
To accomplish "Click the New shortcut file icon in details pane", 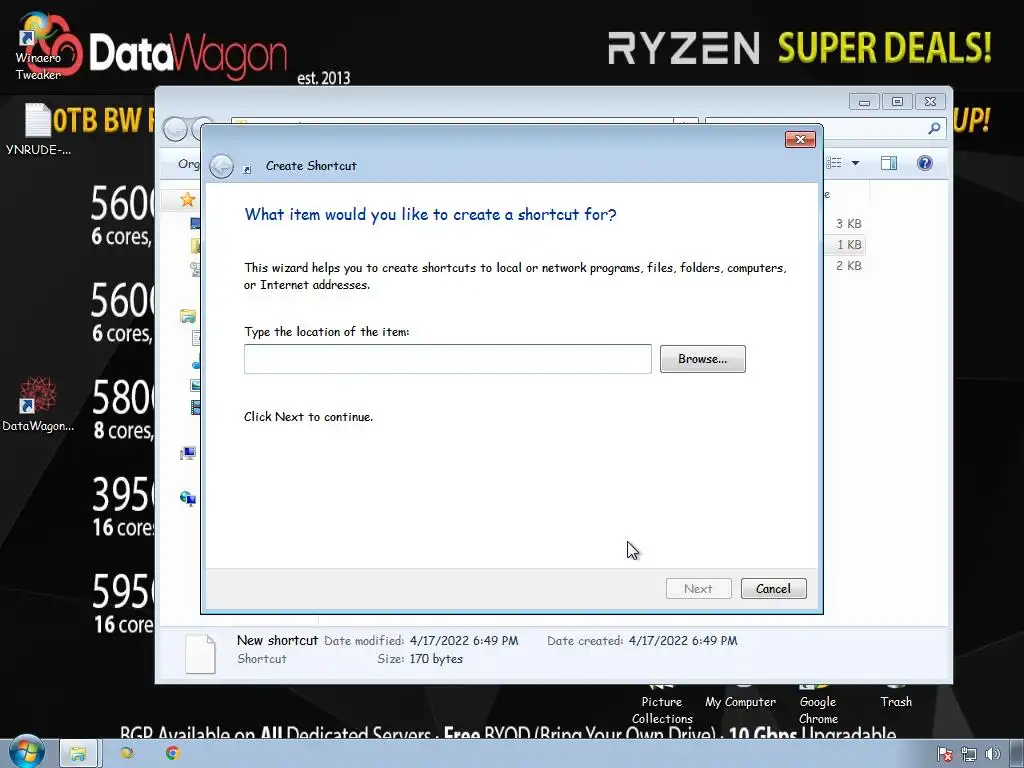I will point(200,654).
